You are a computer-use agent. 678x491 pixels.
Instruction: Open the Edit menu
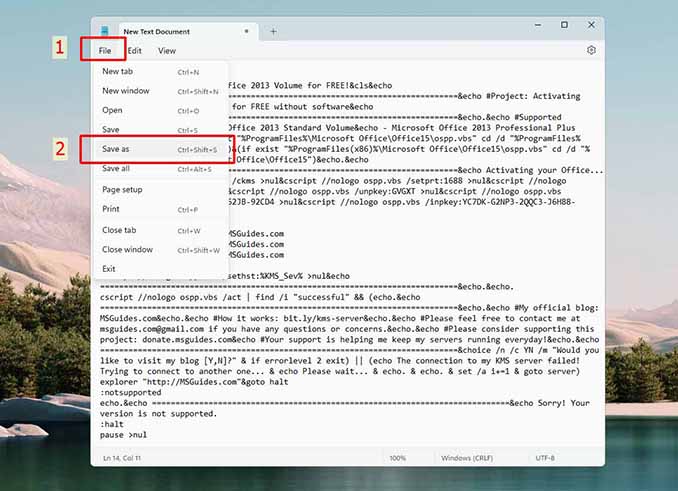(x=134, y=51)
